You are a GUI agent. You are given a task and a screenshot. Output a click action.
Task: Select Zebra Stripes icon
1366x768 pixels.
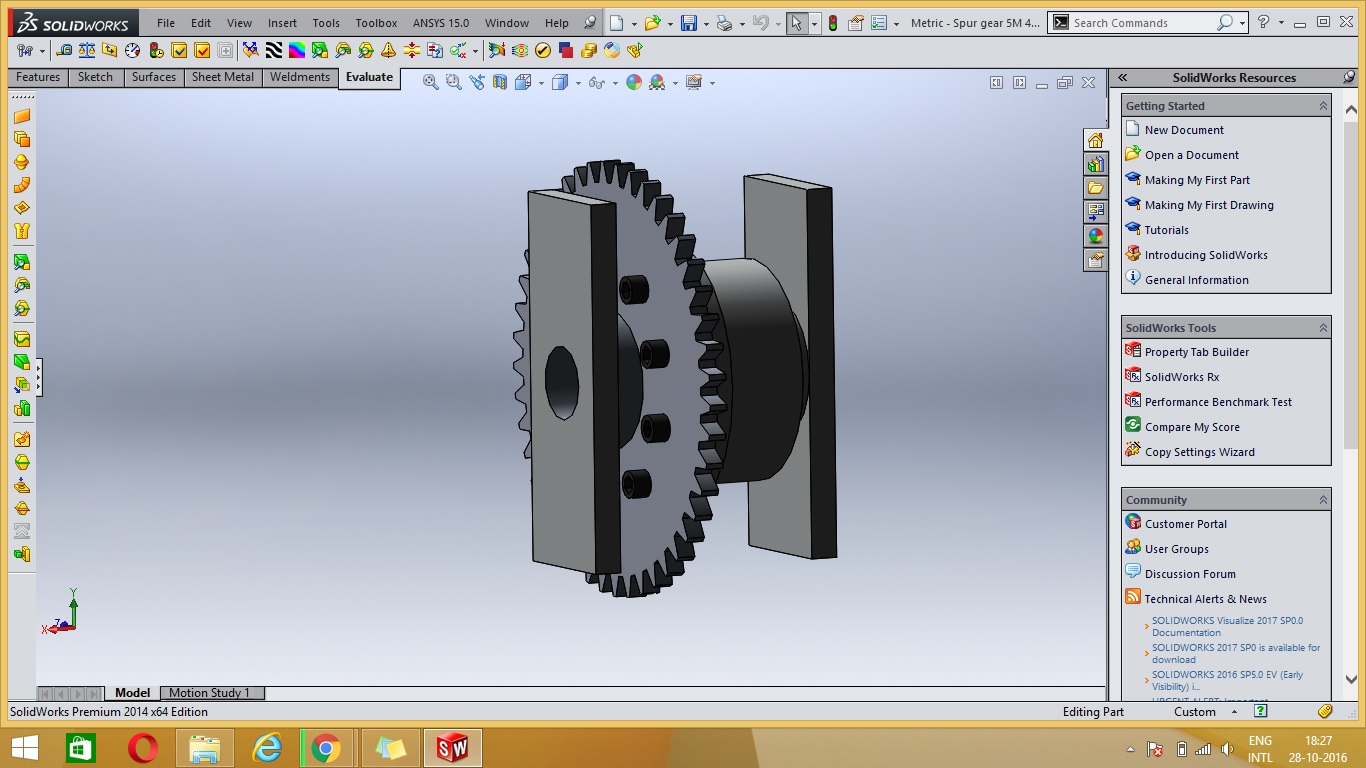point(273,50)
